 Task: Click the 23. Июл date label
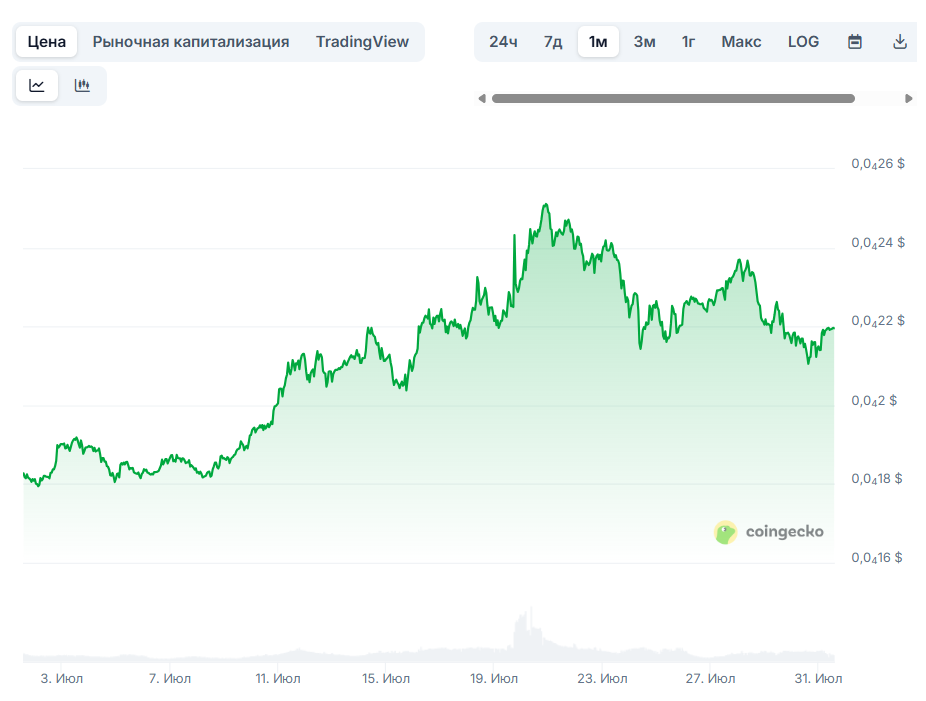(602, 679)
